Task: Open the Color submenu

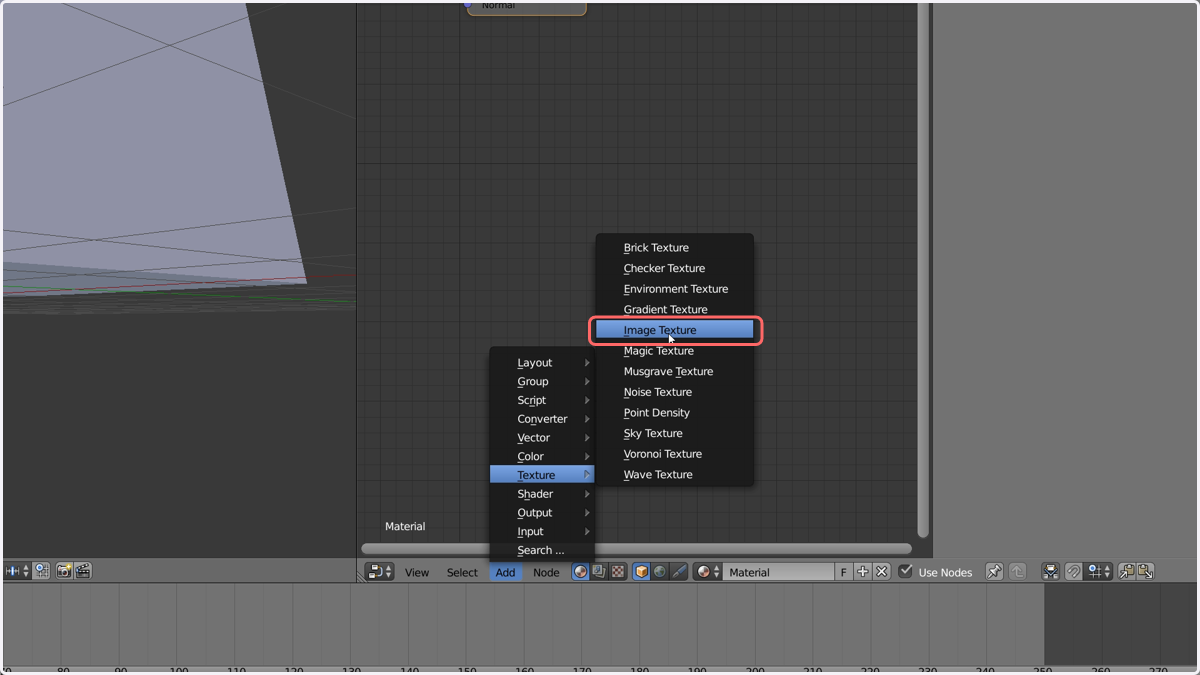Action: click(x=542, y=457)
